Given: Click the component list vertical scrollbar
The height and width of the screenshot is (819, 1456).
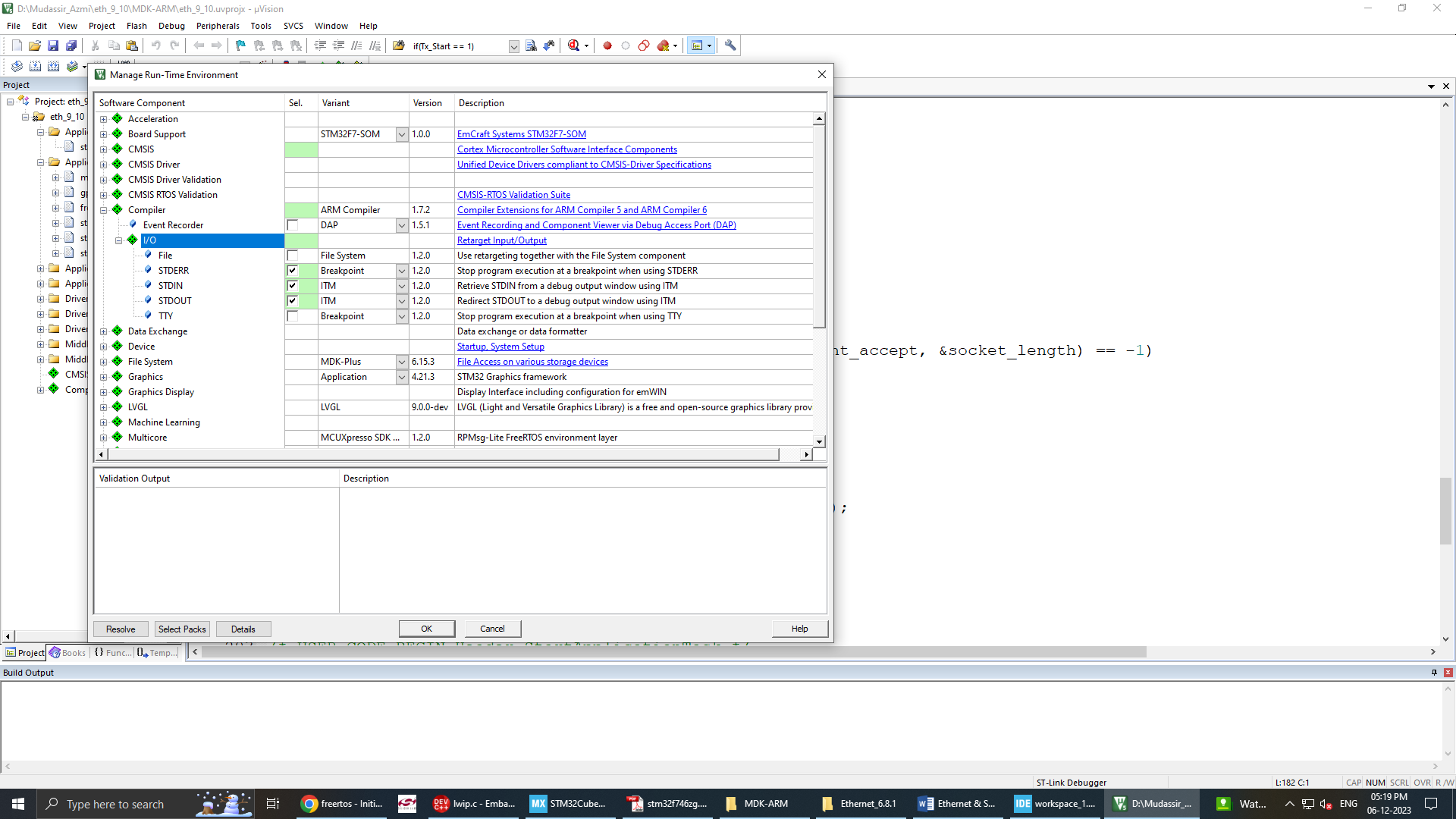Looking at the screenshot, I should pyautogui.click(x=819, y=227).
